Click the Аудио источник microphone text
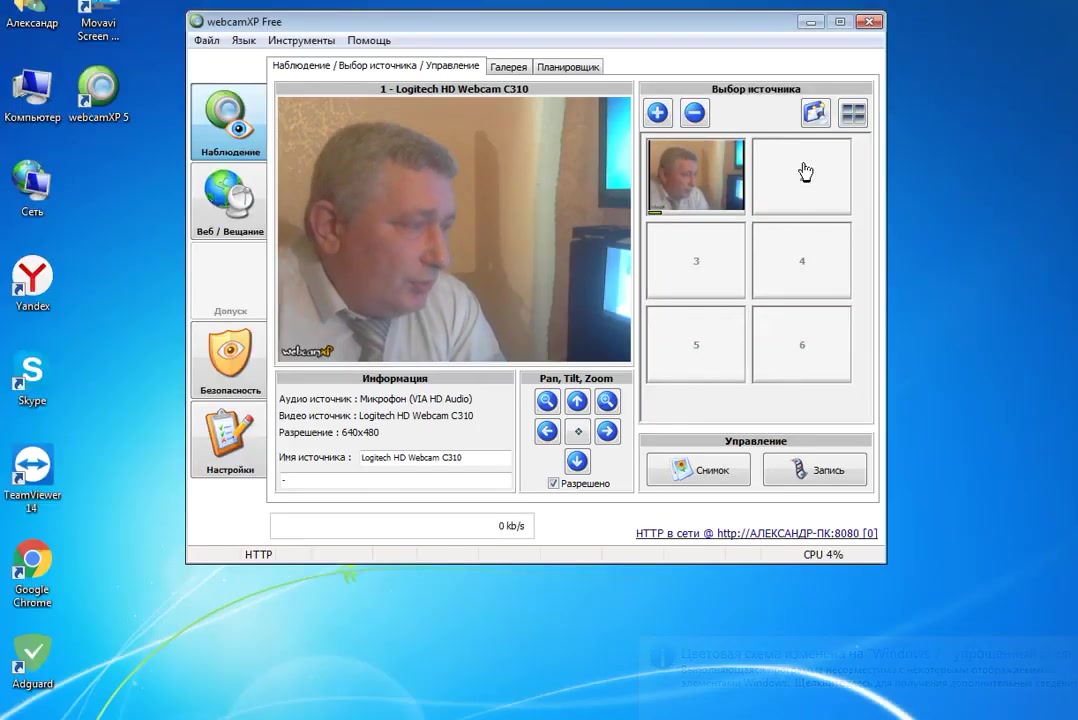 pyautogui.click(x=375, y=399)
